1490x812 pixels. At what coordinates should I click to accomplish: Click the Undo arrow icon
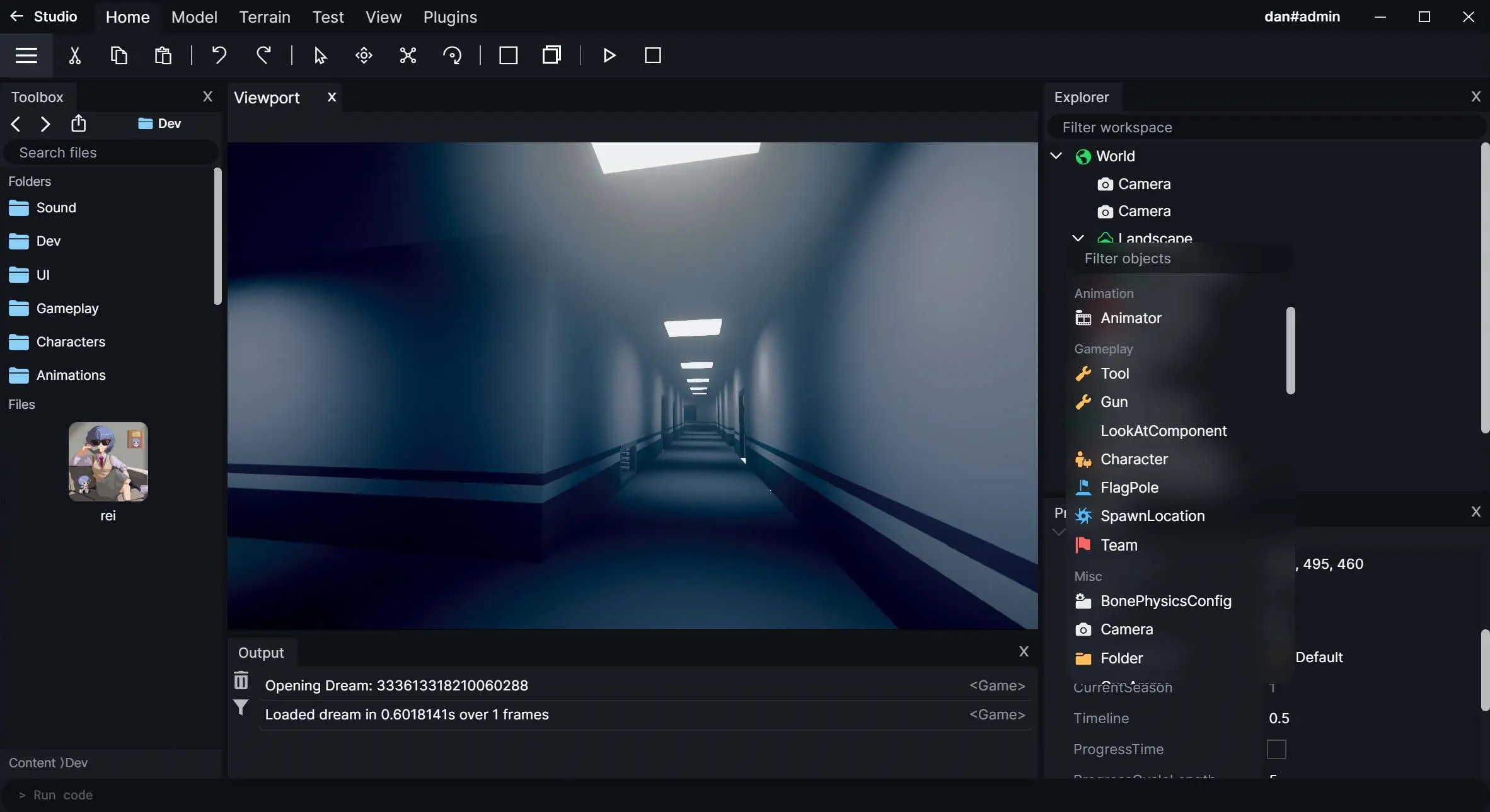219,55
